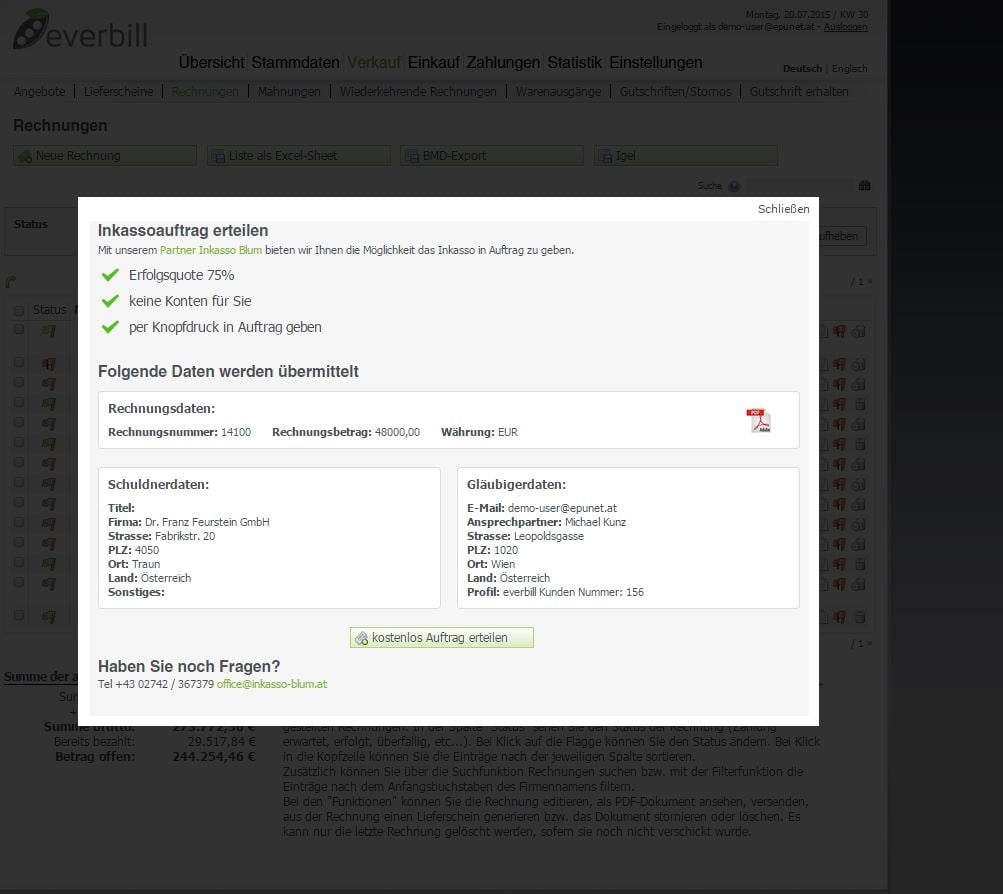The width and height of the screenshot is (1003, 894).
Task: Switch to the Gutschriften/Stornos tab
Action: 675,91
